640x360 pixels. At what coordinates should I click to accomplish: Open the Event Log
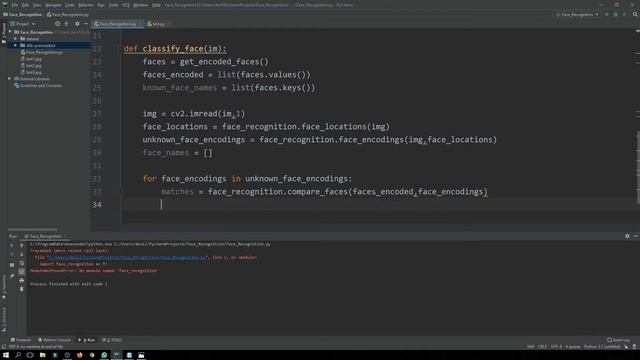coord(618,340)
